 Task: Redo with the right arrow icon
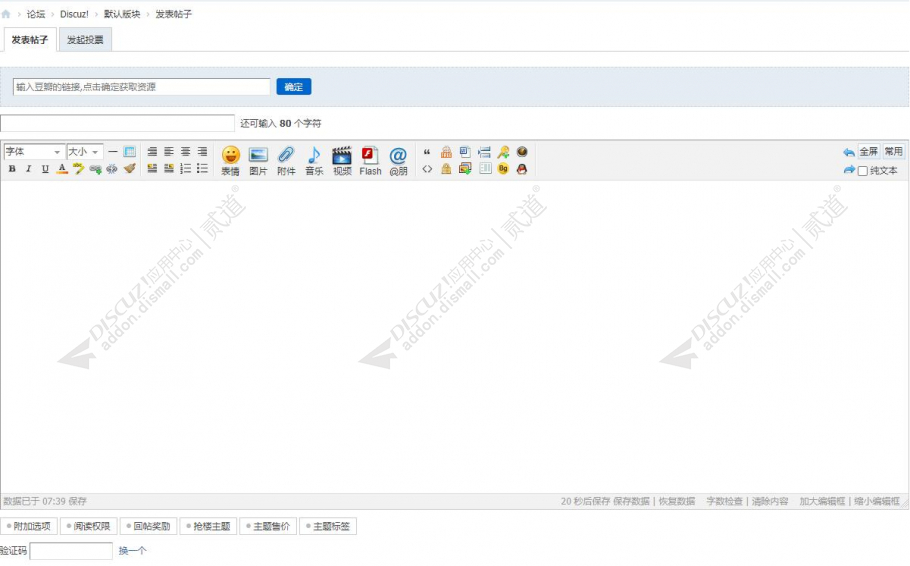[x=849, y=170]
